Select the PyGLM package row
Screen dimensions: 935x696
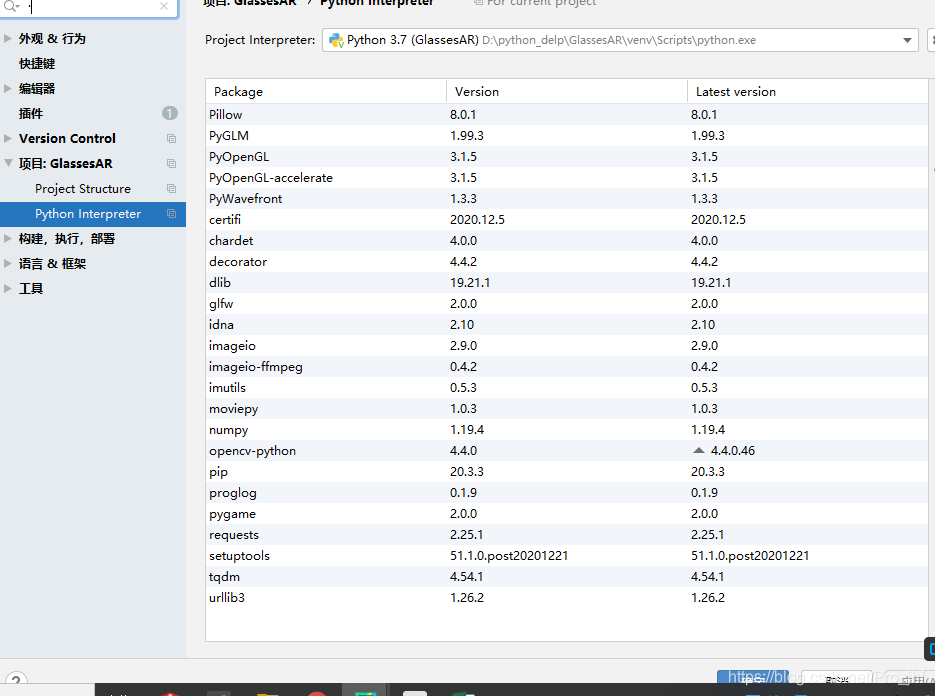click(567, 135)
